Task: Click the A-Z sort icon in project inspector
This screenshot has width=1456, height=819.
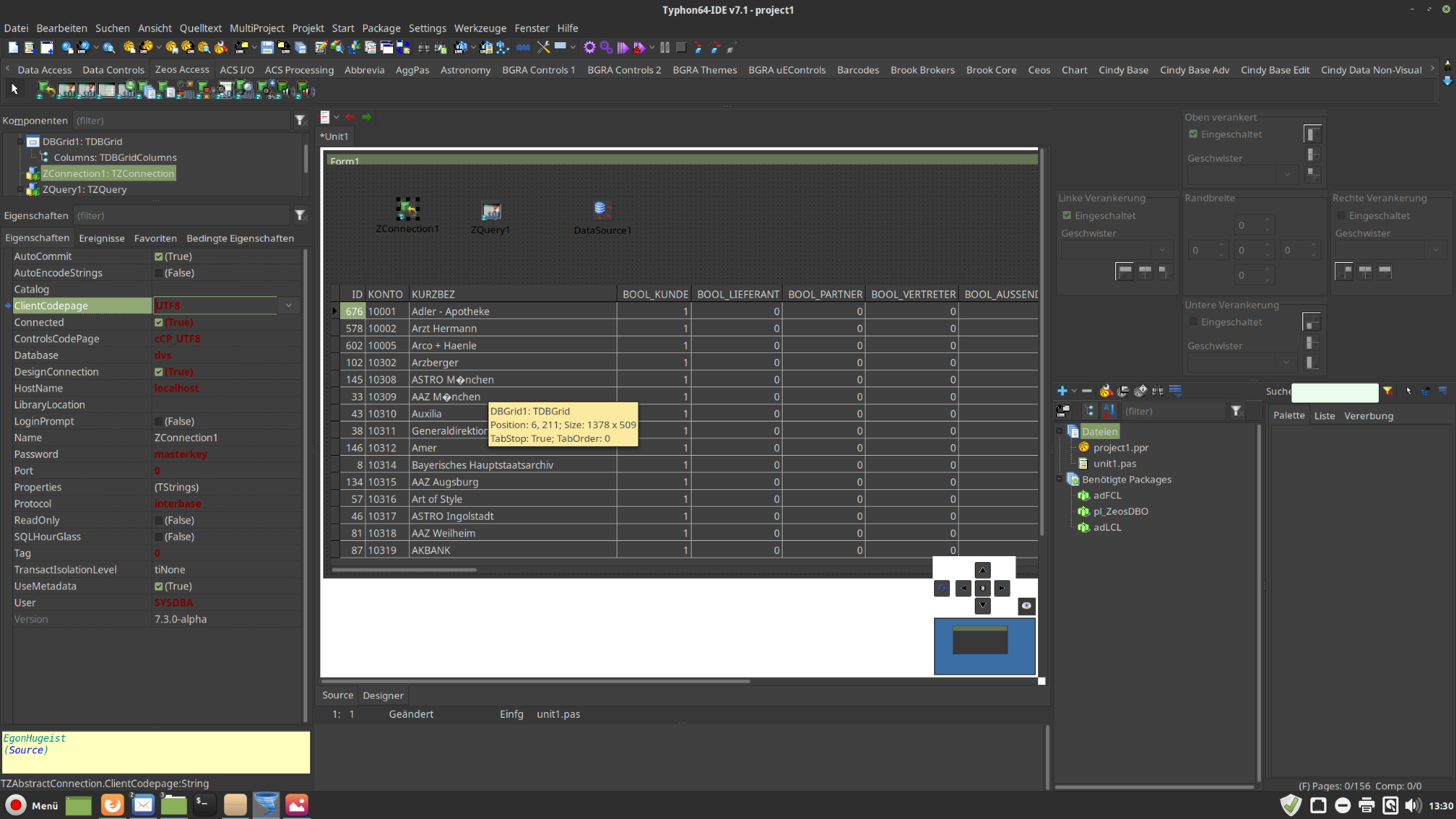Action: coord(1109,411)
